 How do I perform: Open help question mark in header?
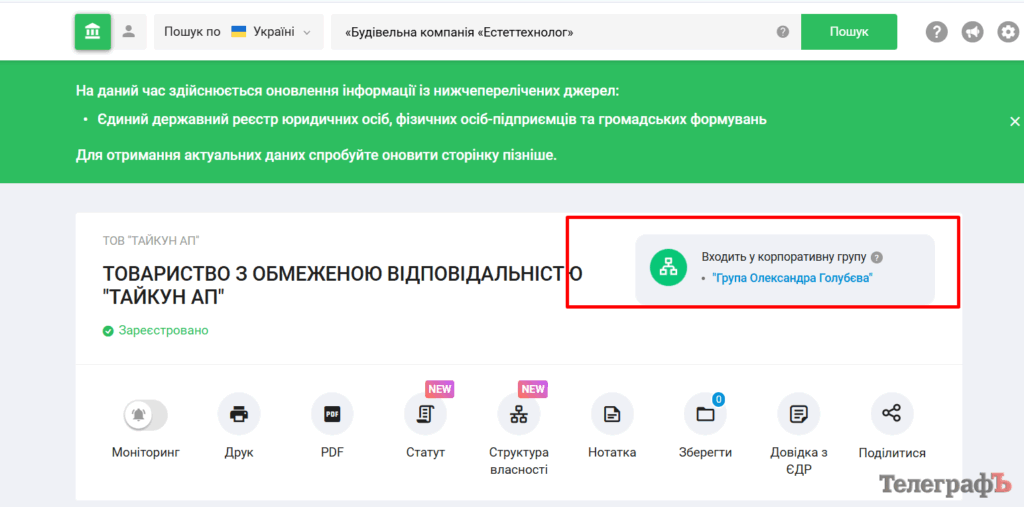click(x=936, y=32)
